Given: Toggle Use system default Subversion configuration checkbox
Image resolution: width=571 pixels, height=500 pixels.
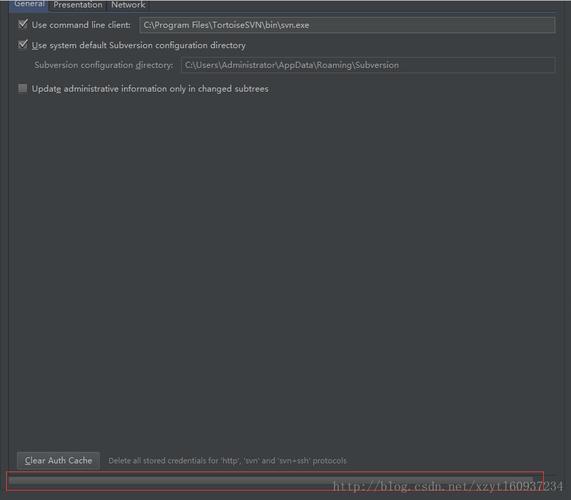Looking at the screenshot, I should pos(23,45).
